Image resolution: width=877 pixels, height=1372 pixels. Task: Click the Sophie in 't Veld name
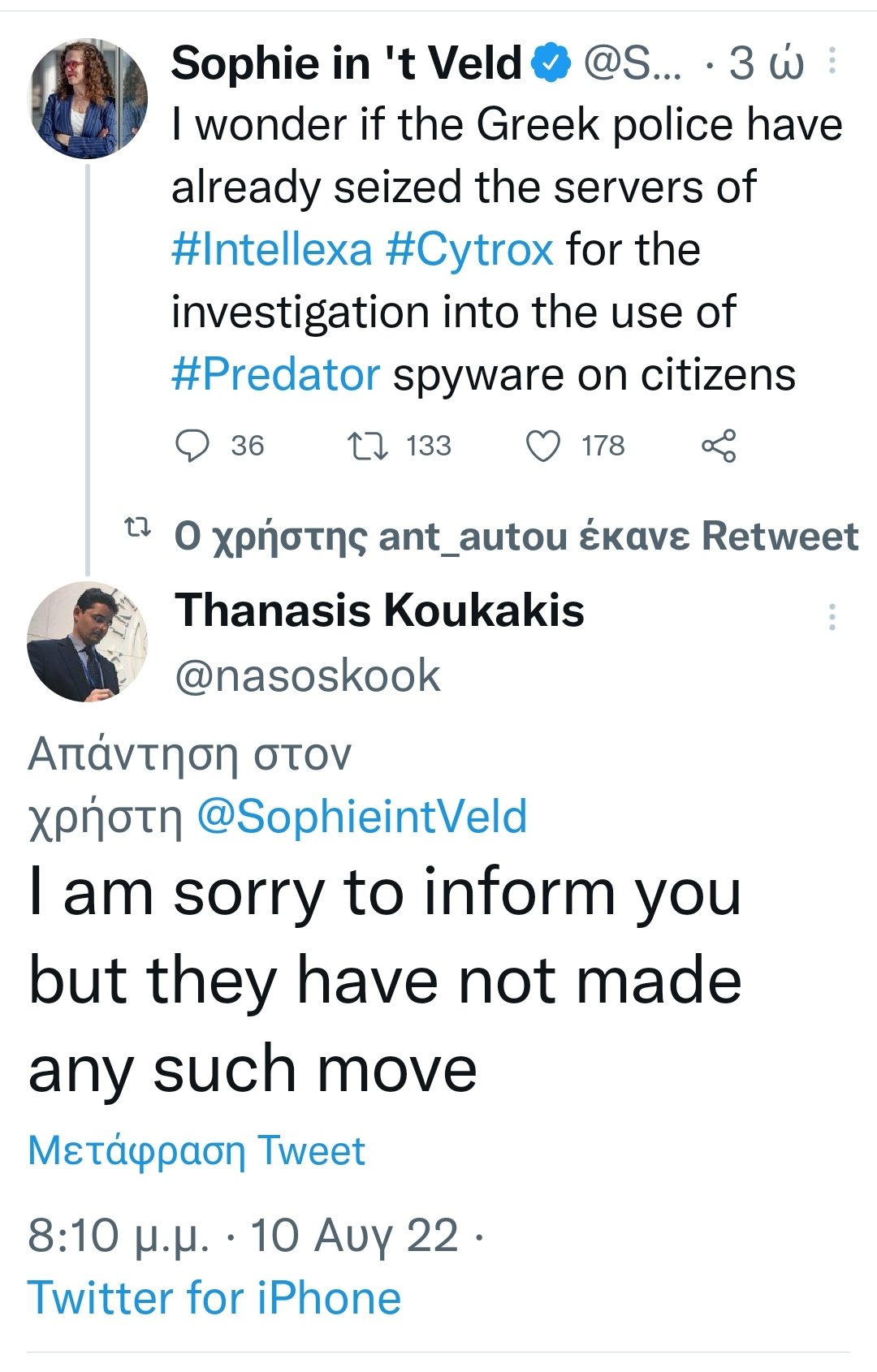pos(347,63)
